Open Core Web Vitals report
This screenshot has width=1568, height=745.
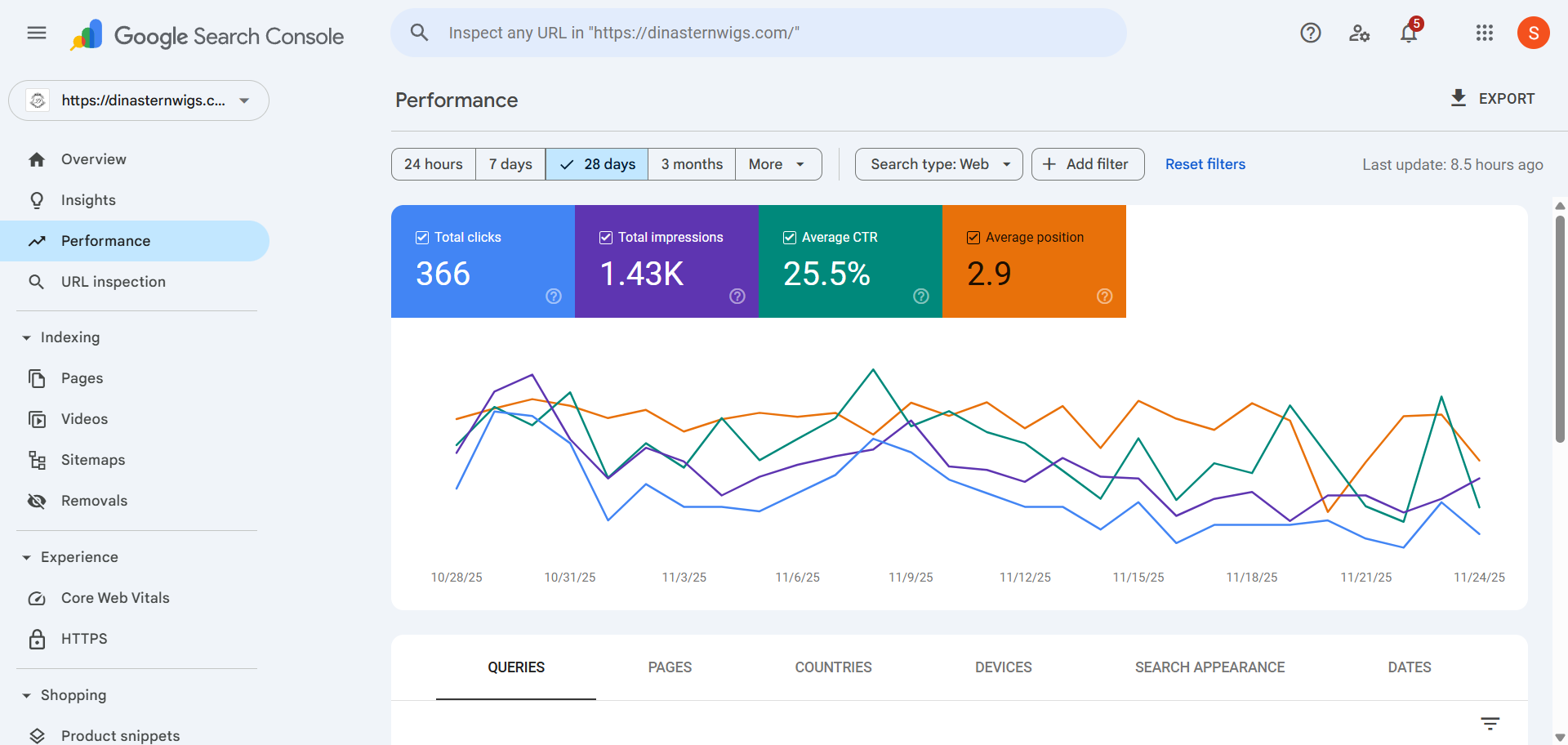(x=135, y=598)
